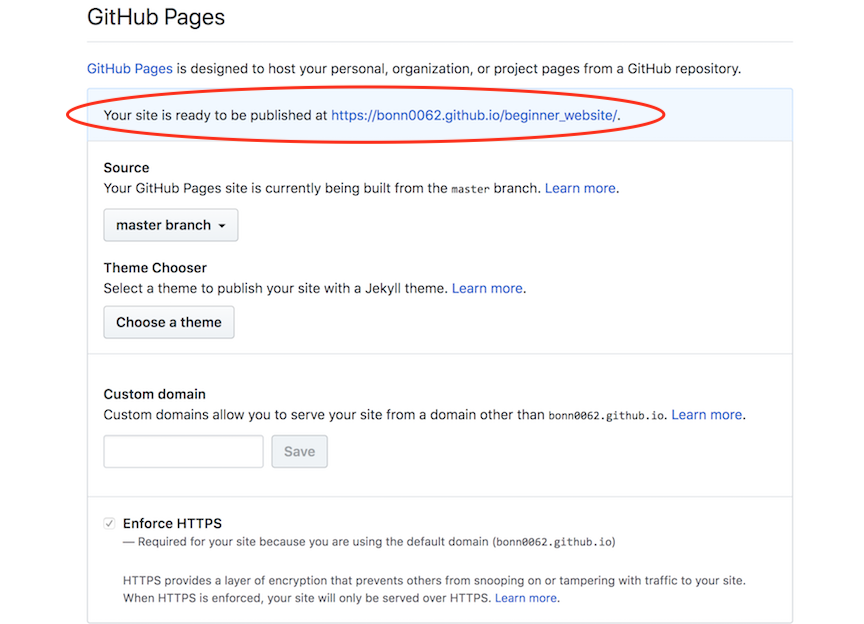Click the caret arrow on master branch
Screen dimensions: 864x624
pos(222,226)
